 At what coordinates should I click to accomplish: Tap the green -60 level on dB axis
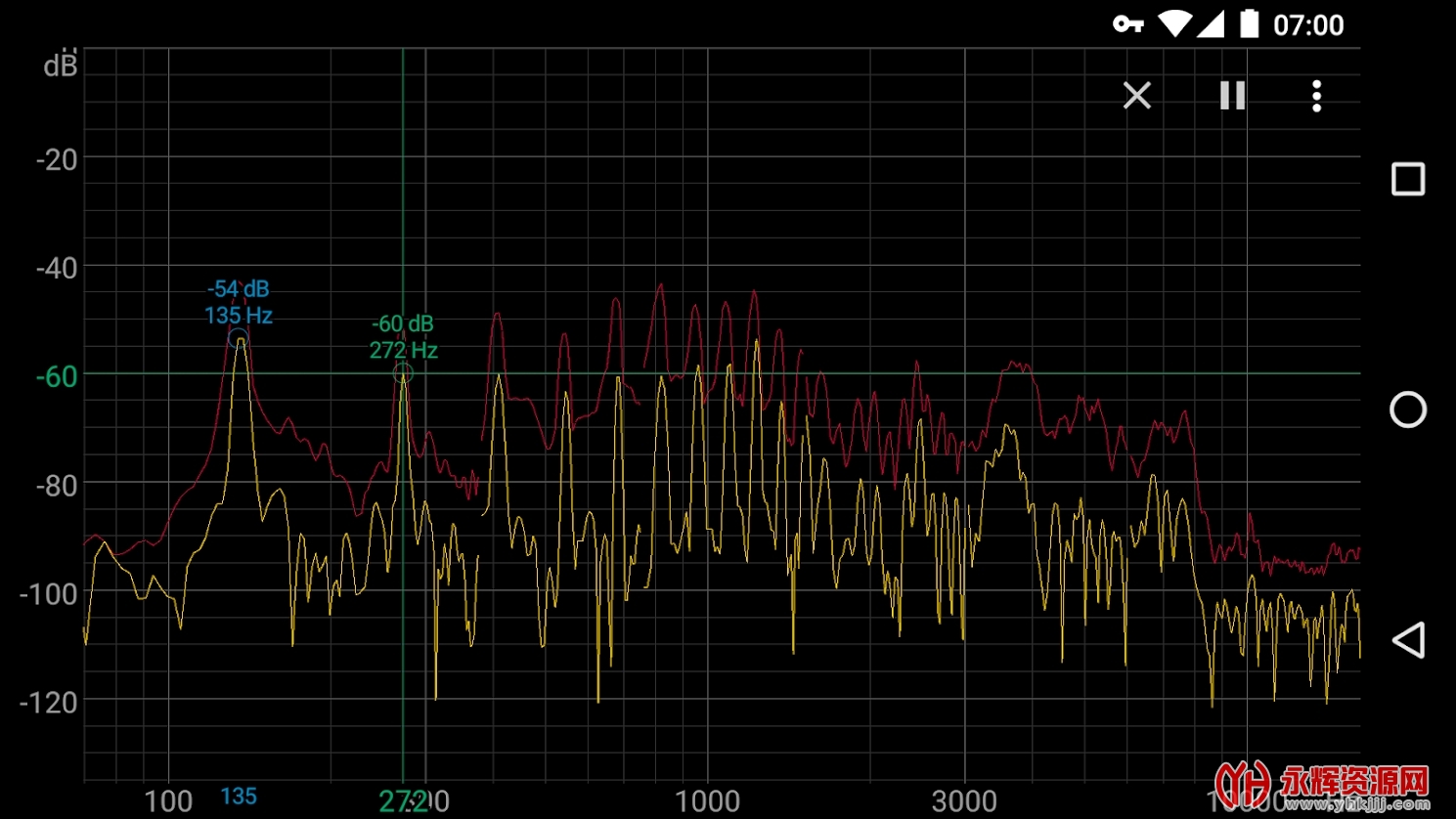pos(57,376)
